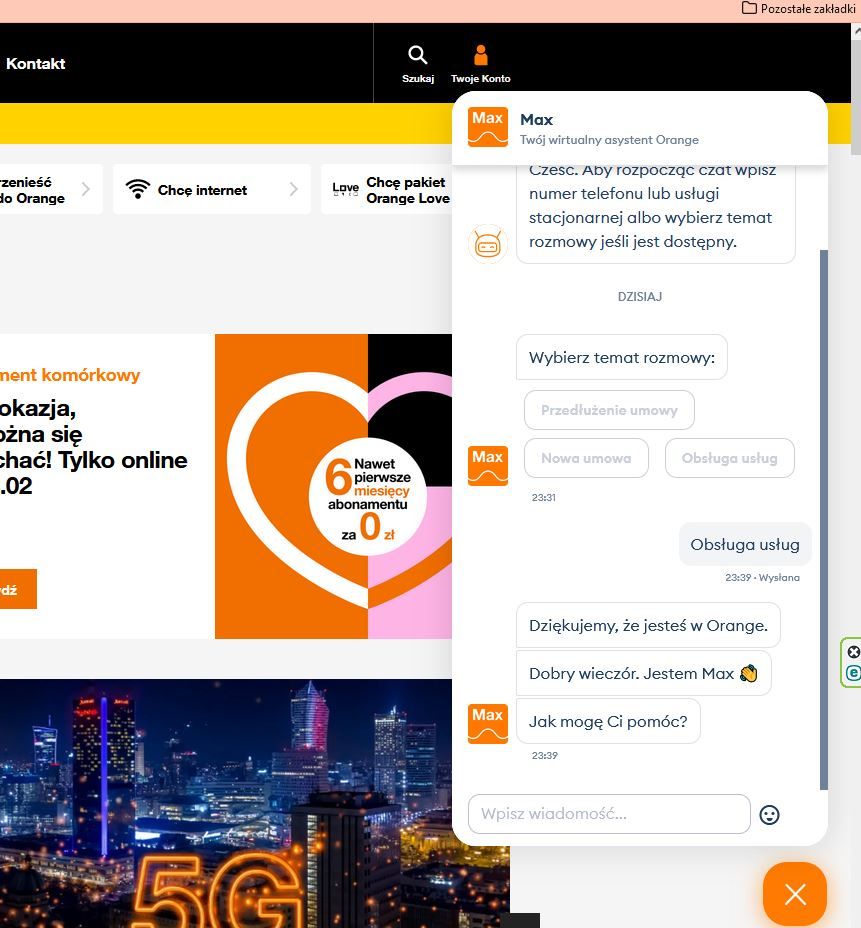
Task: Choose Przedłużenie umowy topic
Action: pyautogui.click(x=609, y=410)
